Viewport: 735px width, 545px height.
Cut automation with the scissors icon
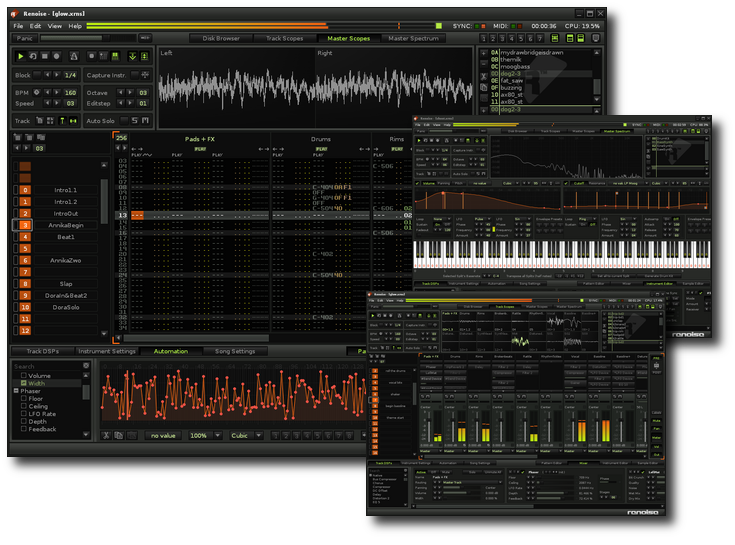(x=106, y=435)
